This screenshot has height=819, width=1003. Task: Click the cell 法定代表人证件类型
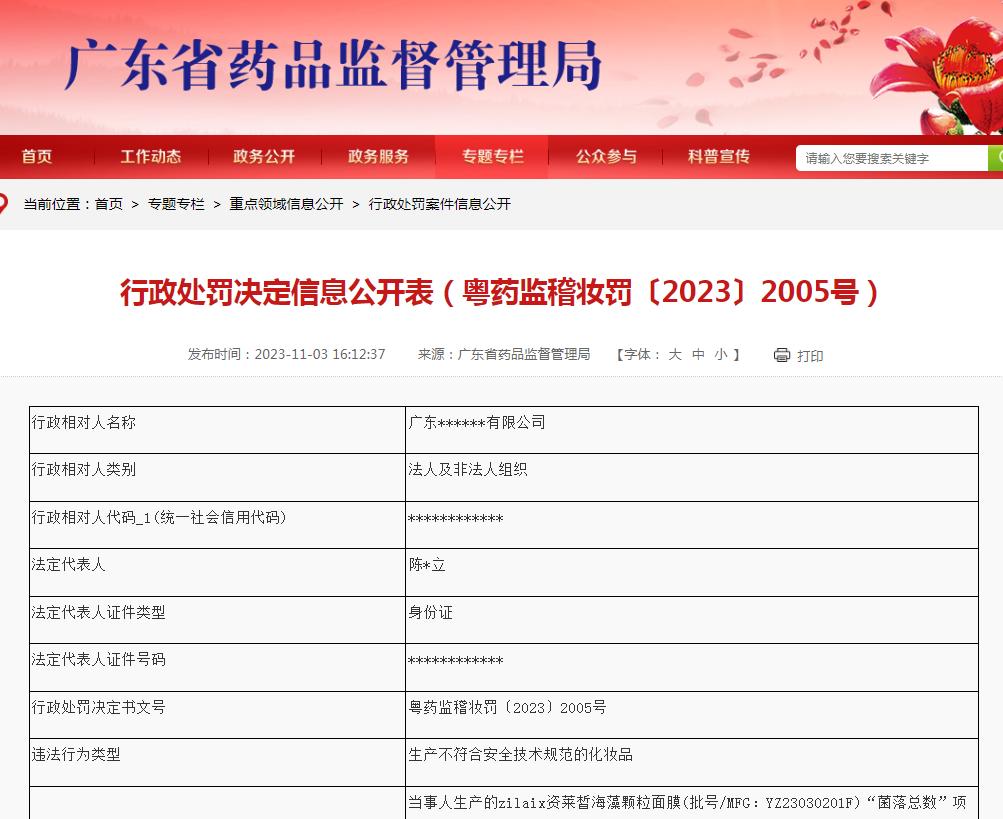point(217,620)
